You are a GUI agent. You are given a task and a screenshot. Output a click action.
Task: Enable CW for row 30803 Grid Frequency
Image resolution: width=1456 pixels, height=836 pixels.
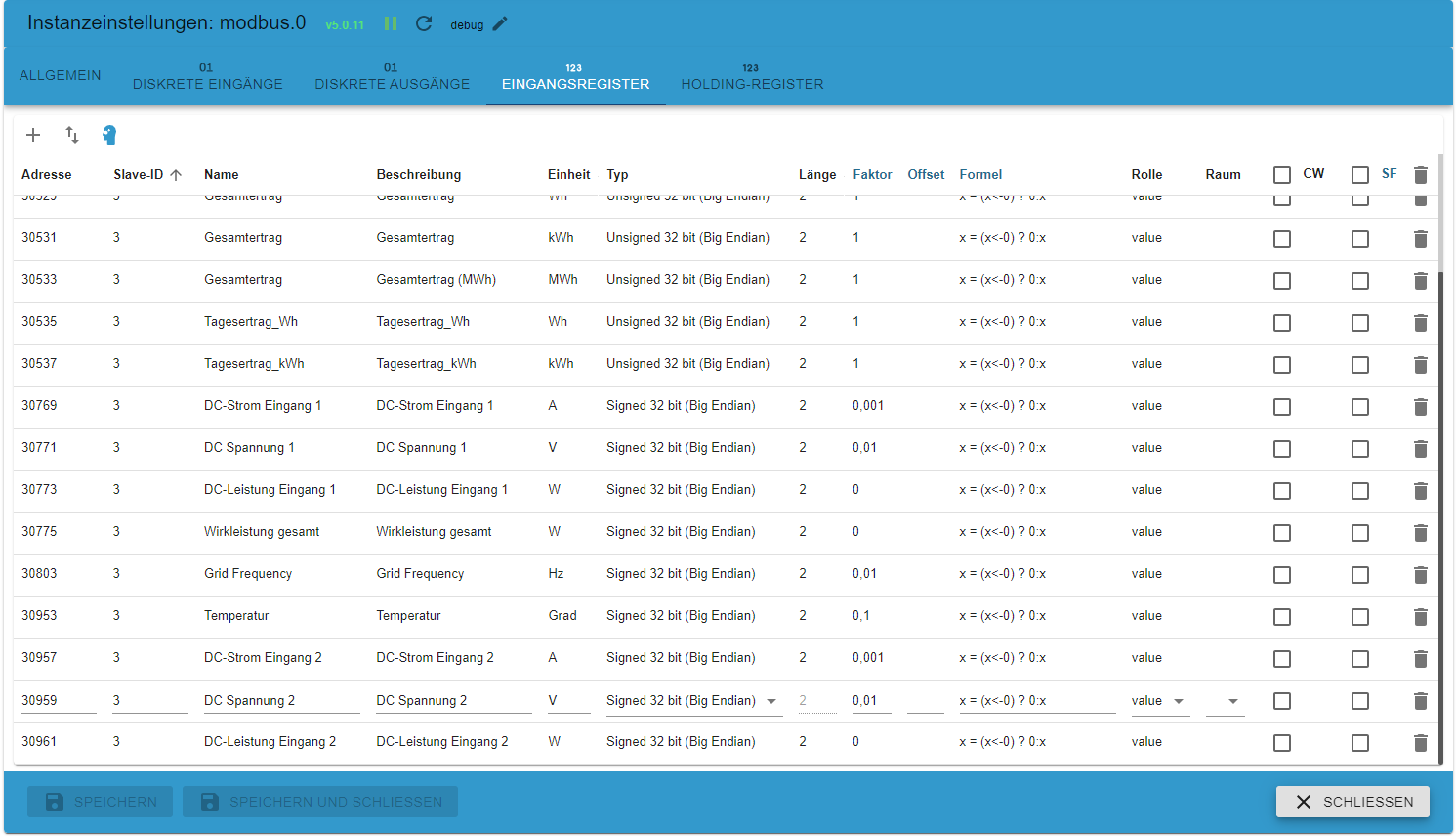[1282, 575]
